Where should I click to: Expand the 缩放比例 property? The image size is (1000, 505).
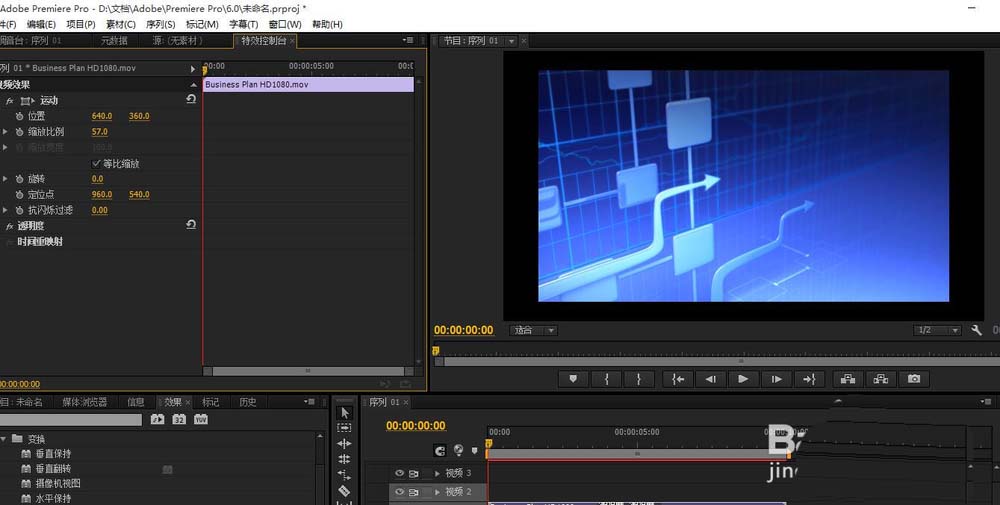(5, 132)
